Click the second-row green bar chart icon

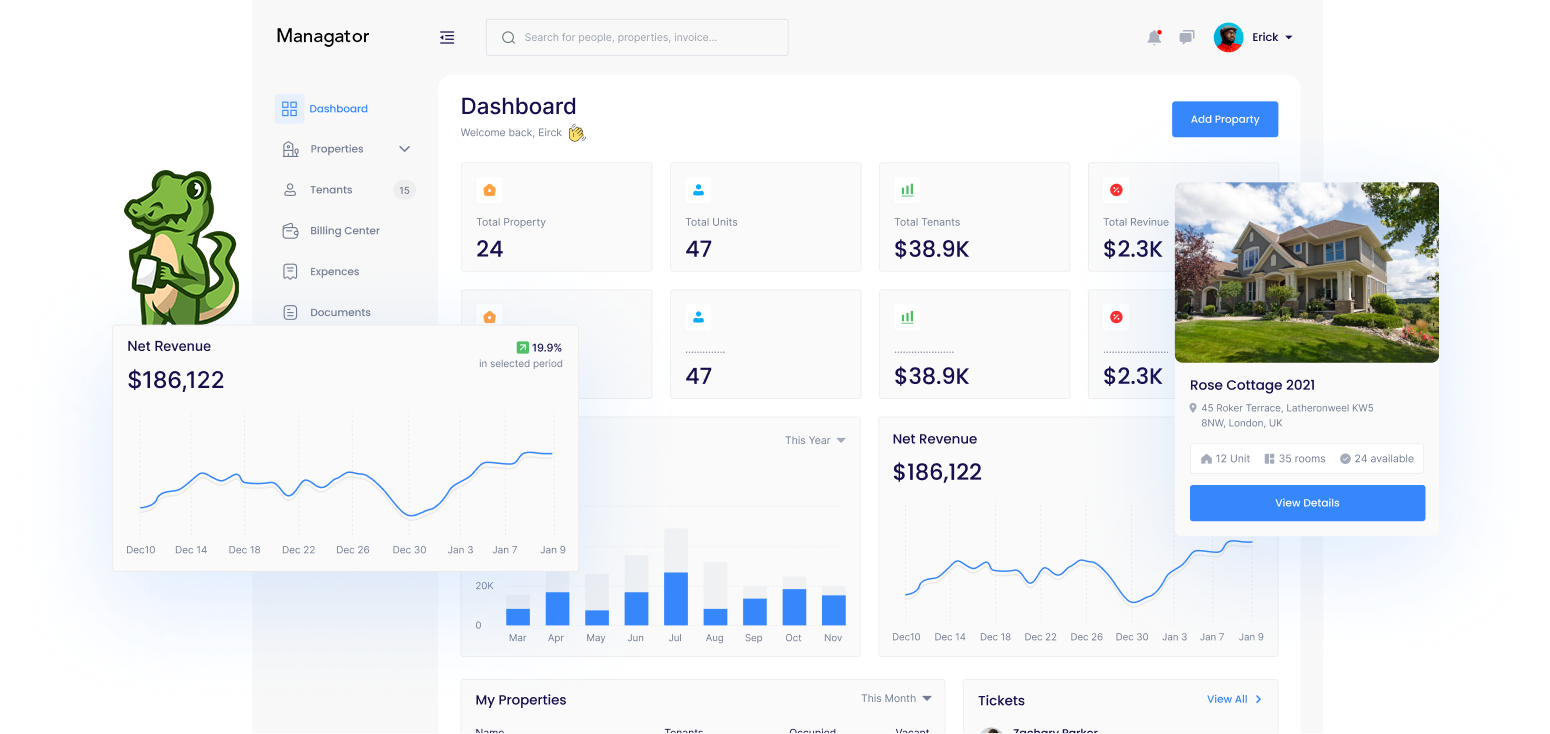pyautogui.click(x=907, y=317)
